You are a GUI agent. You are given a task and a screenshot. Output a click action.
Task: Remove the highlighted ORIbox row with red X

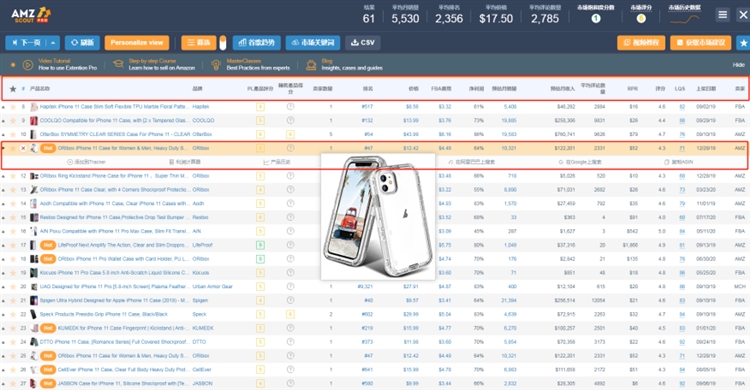tap(22, 148)
